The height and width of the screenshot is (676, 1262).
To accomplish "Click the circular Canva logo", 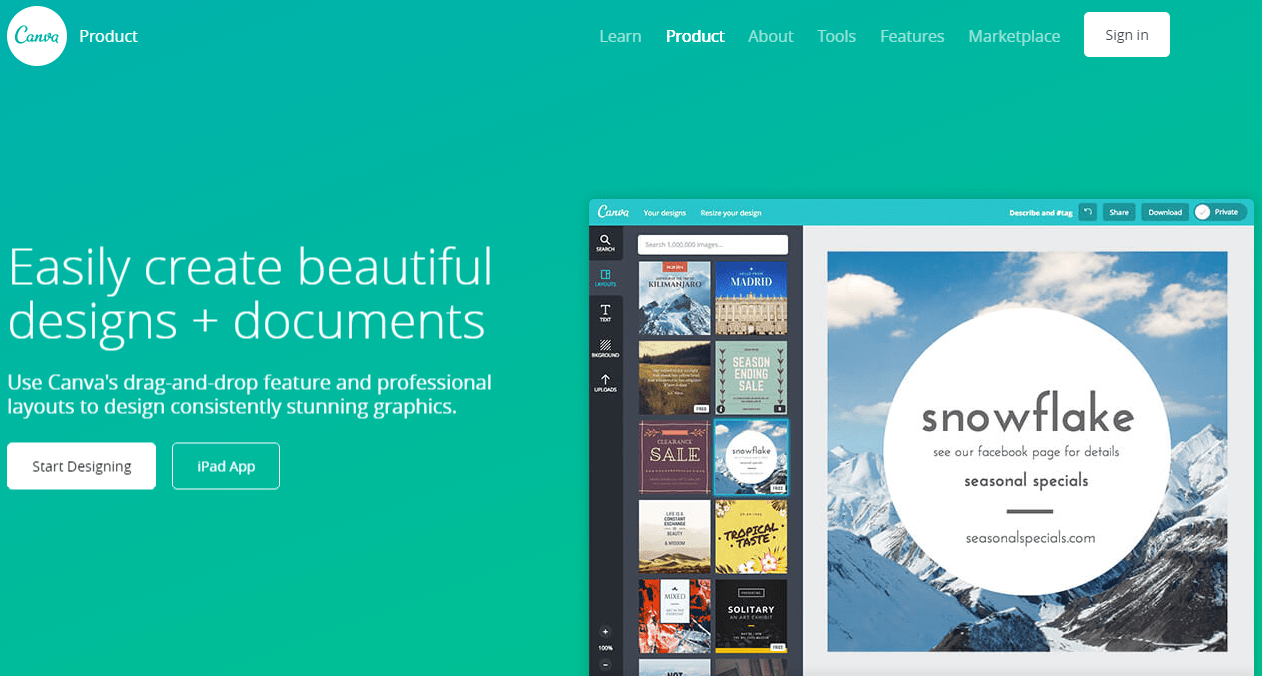I will click(x=36, y=35).
